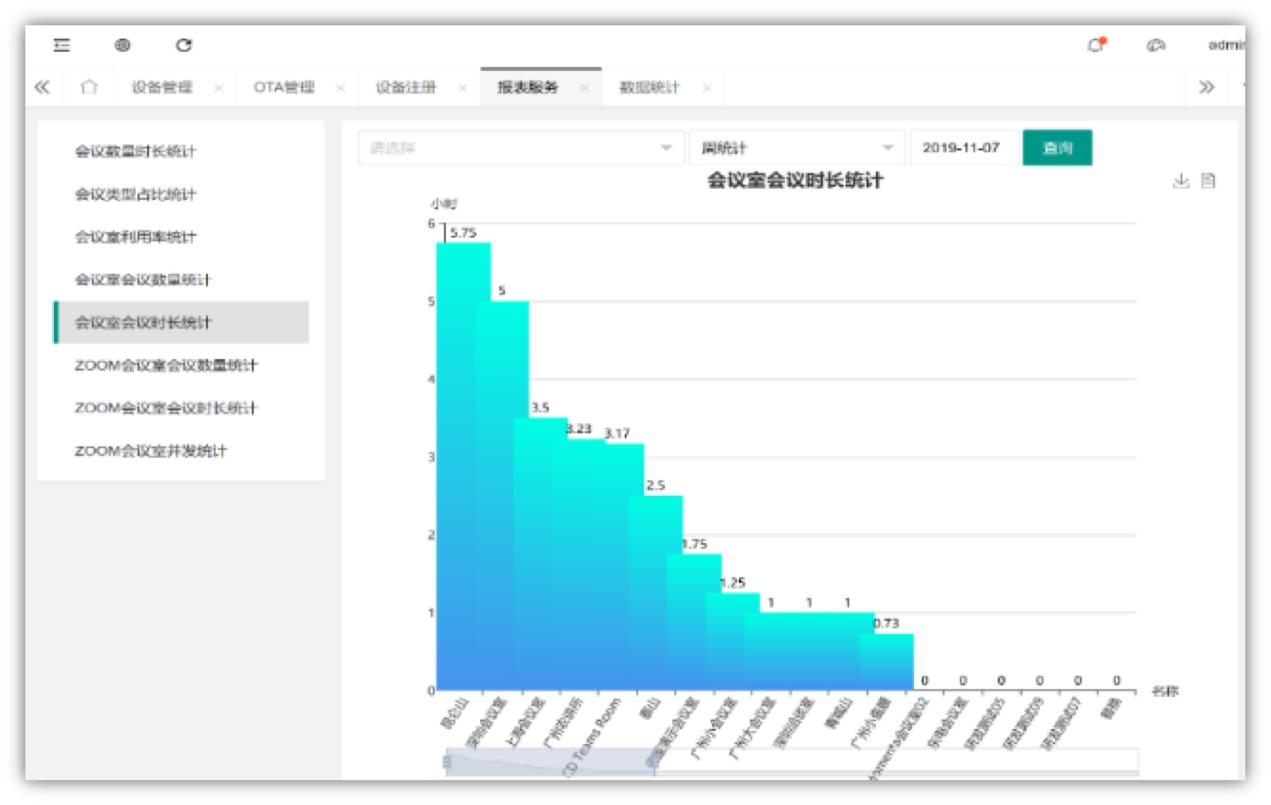The width and height of the screenshot is (1271, 805).
Task: Click the theme palette icon
Action: tap(1156, 45)
